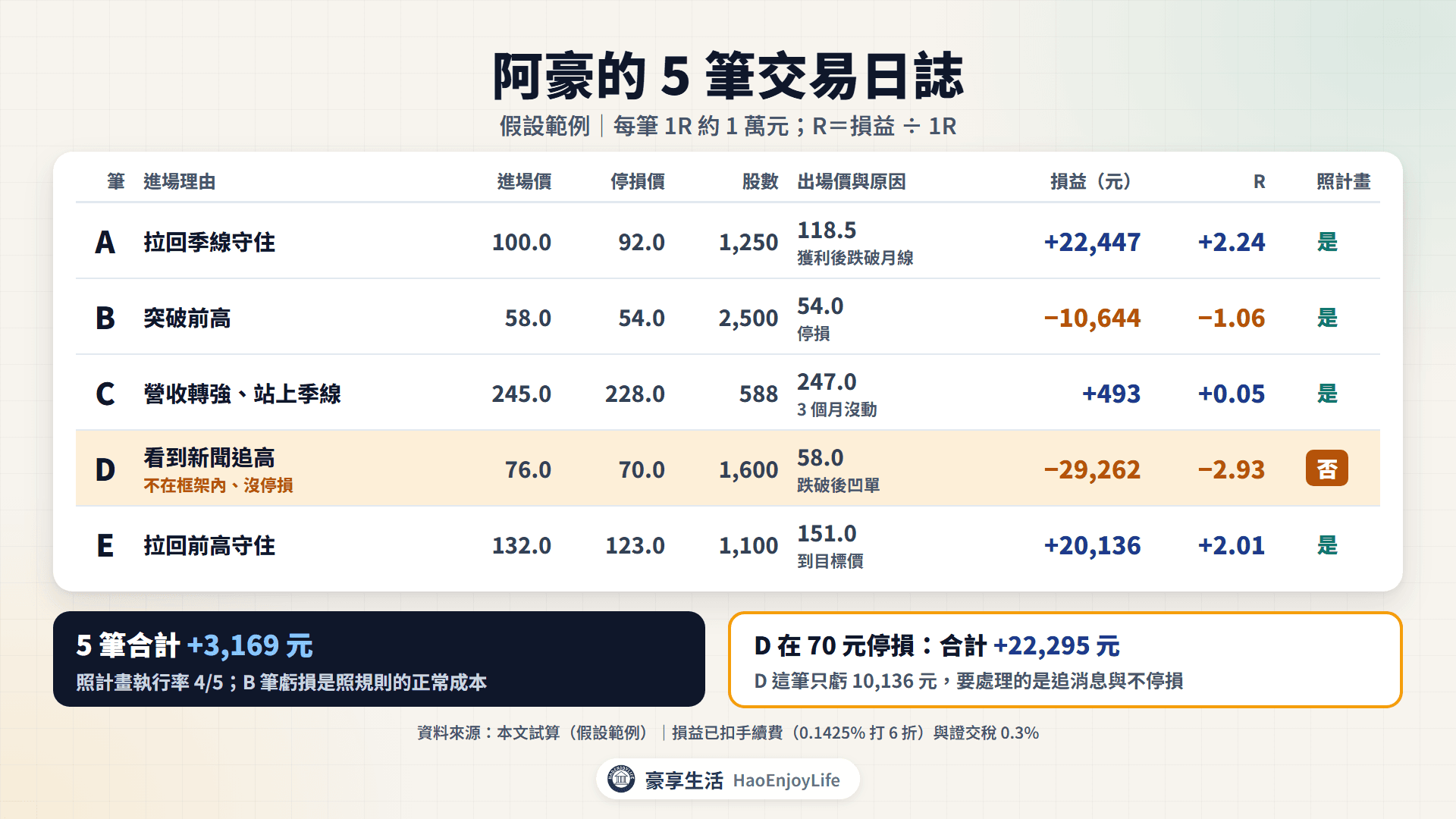Click exit price 151.0
The width and height of the screenshot is (1456, 819).
827,533
